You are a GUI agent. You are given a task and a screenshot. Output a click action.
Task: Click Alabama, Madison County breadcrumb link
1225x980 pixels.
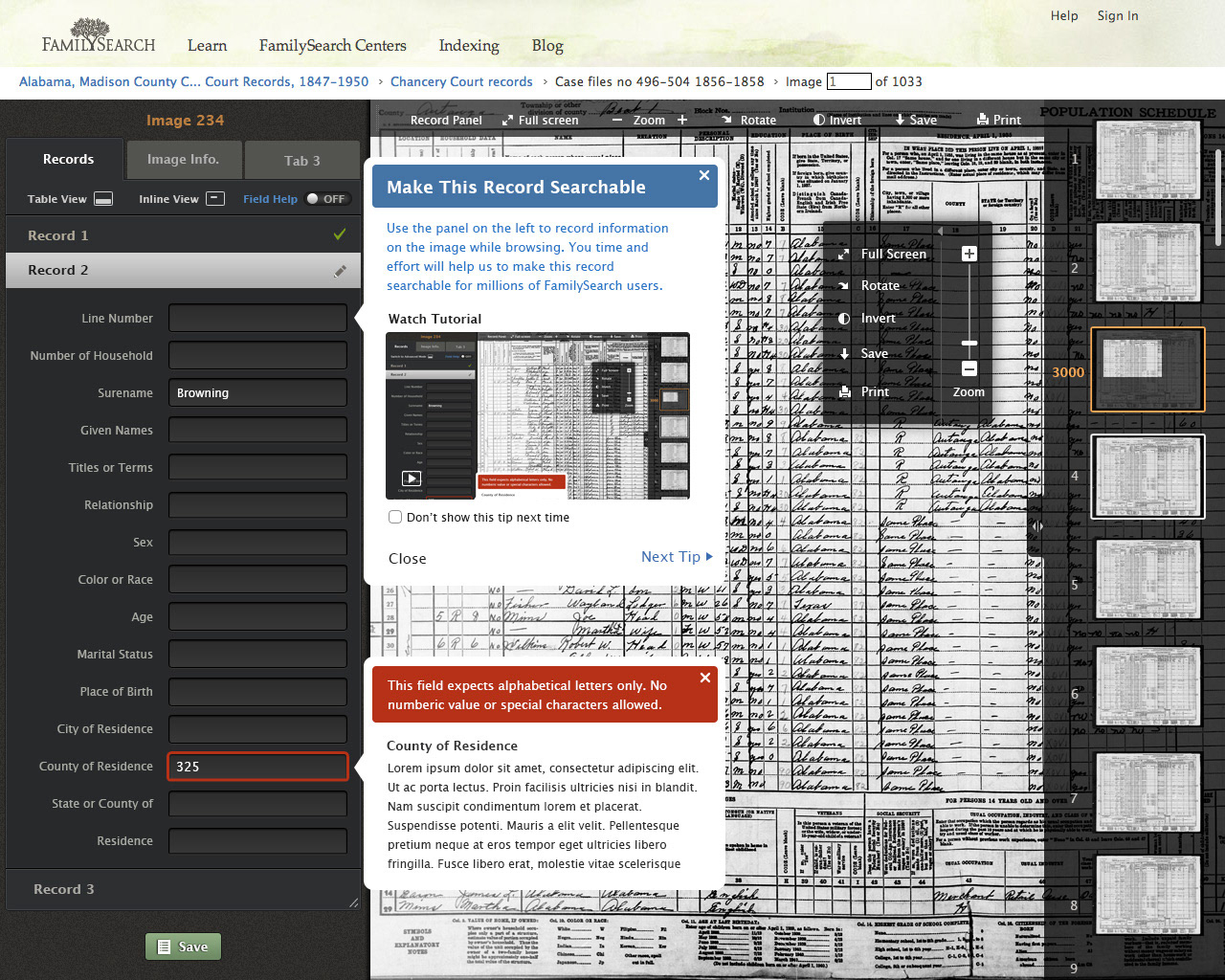pyautogui.click(x=193, y=81)
